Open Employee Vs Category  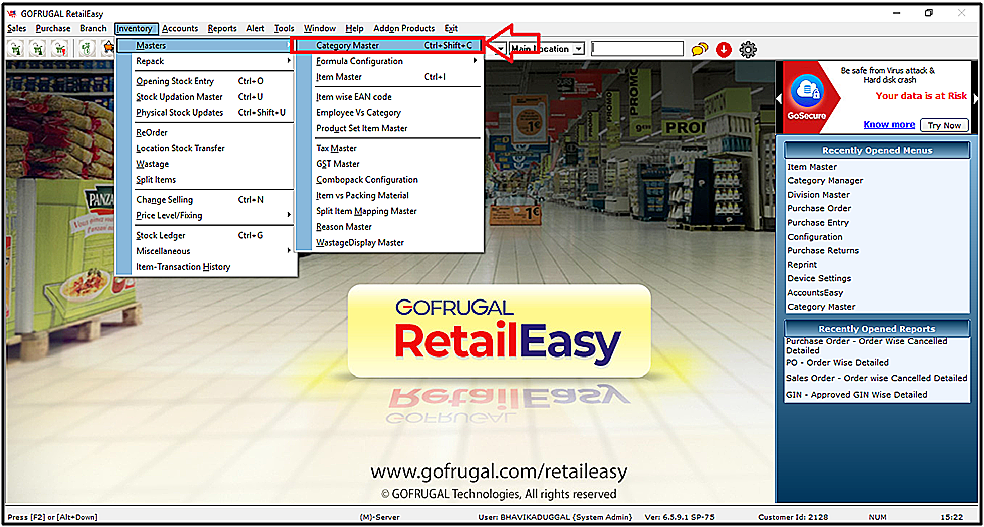[x=388, y=112]
